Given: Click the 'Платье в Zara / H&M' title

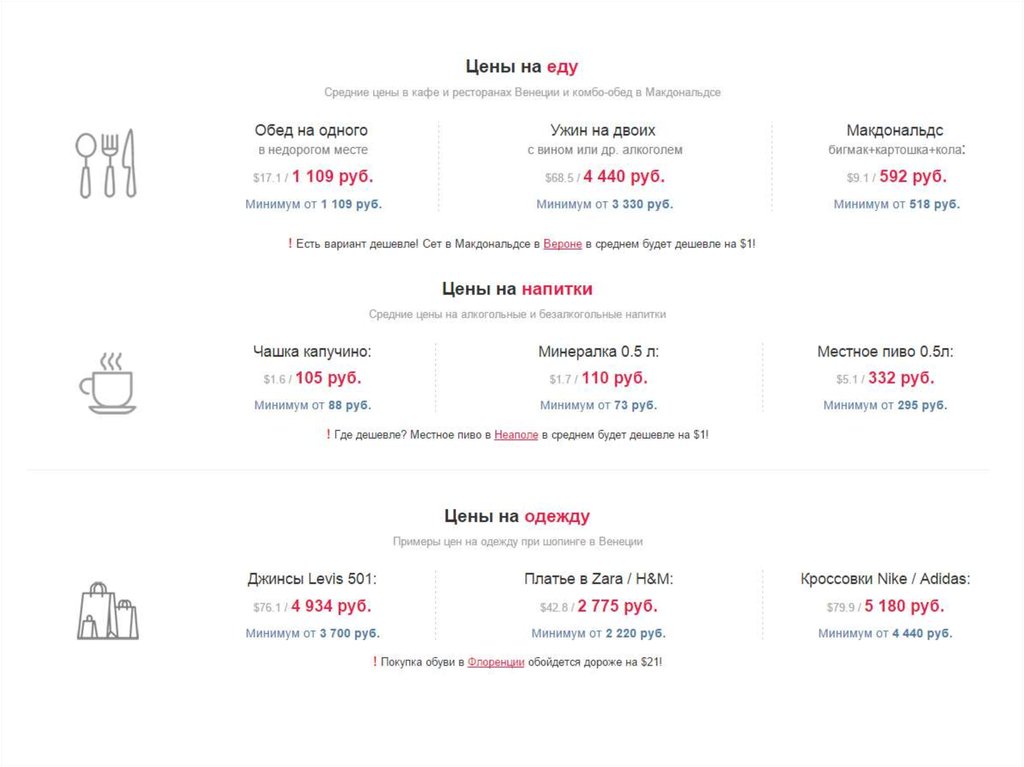Looking at the screenshot, I should pyautogui.click(x=598, y=579).
